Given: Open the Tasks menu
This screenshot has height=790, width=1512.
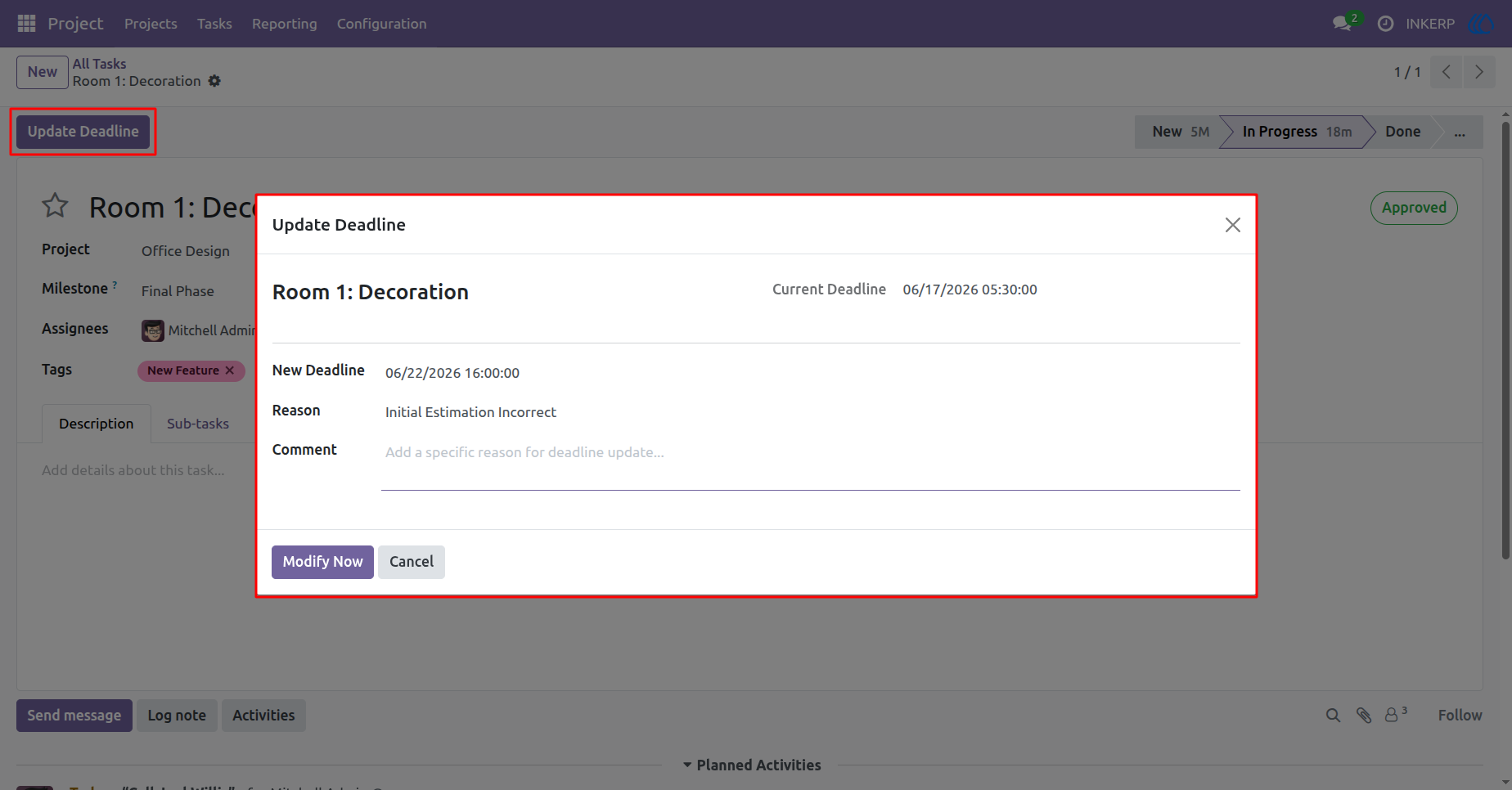Looking at the screenshot, I should click(214, 24).
